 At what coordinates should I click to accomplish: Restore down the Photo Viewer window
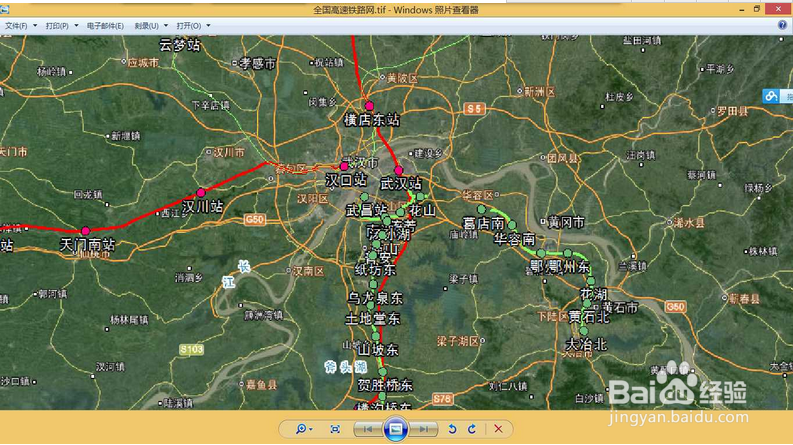(757, 9)
